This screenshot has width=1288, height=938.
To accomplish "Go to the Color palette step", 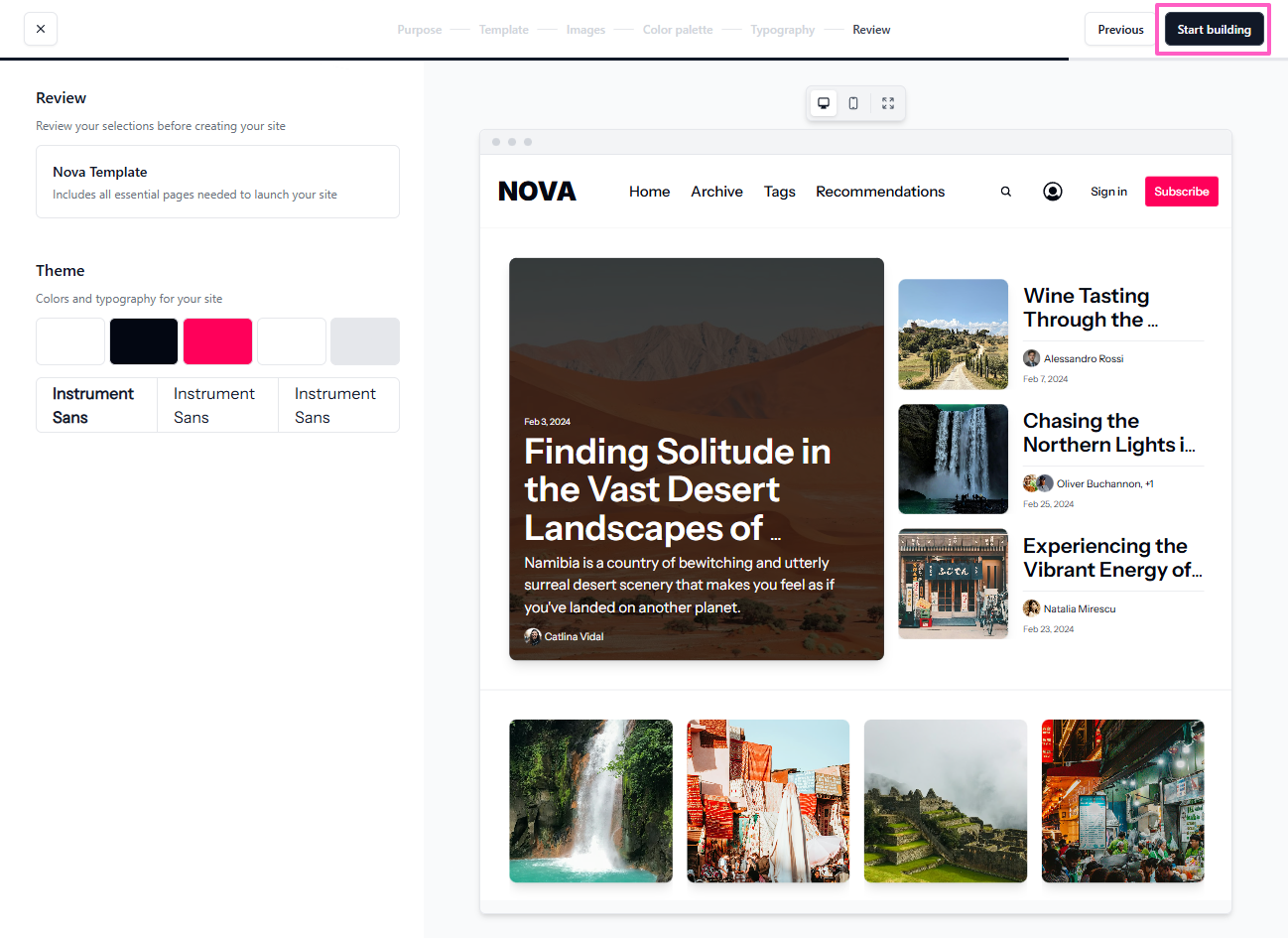I will pos(678,30).
